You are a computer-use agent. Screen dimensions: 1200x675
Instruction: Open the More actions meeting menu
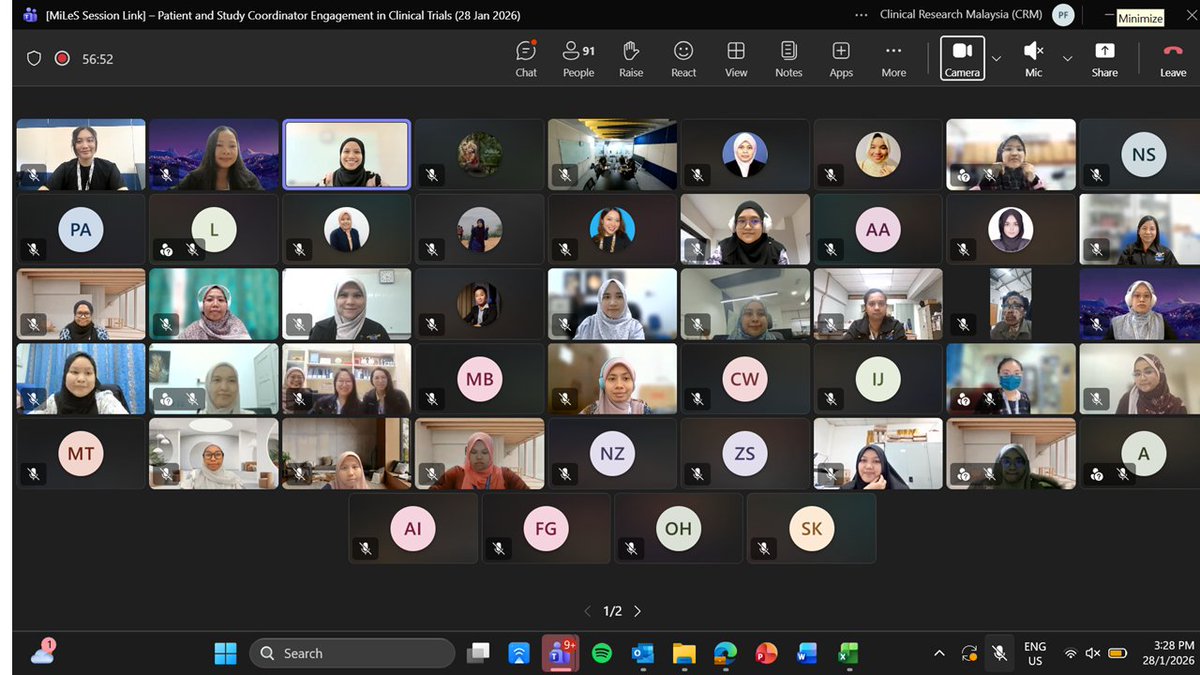[x=893, y=58]
